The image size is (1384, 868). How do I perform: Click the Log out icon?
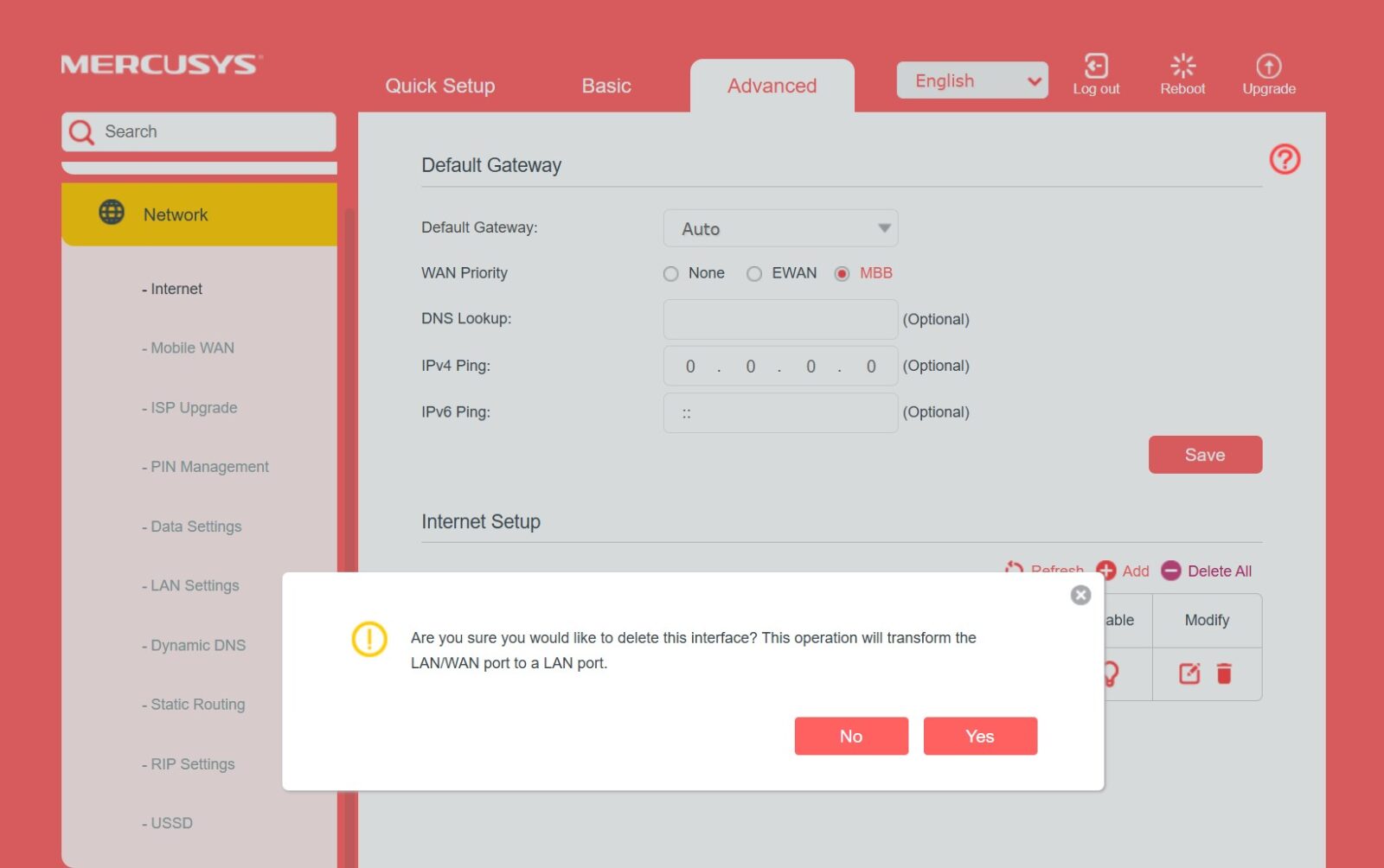1095,67
